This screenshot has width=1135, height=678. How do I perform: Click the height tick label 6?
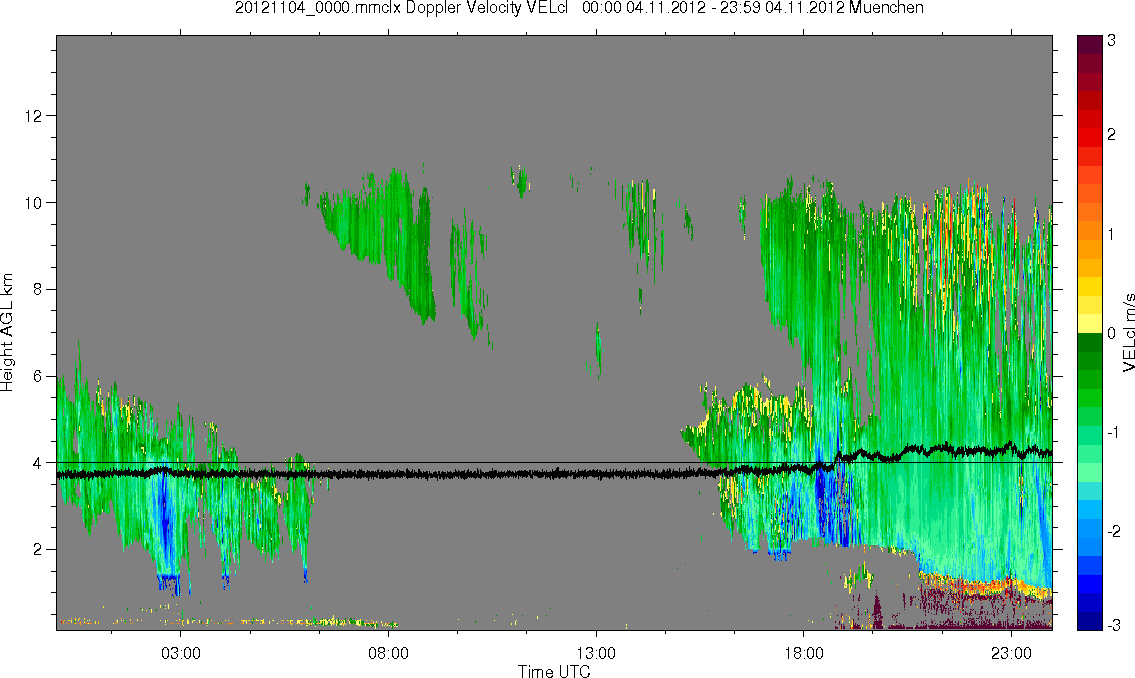pyautogui.click(x=37, y=376)
